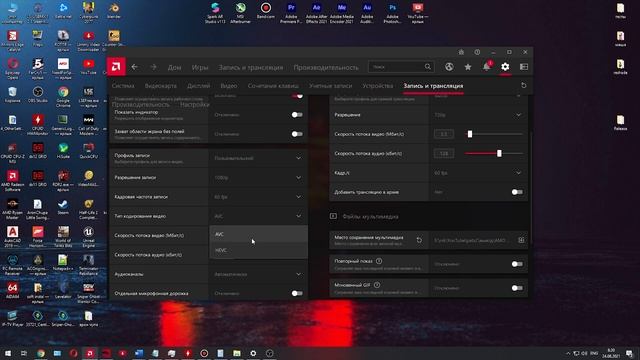The image size is (640, 360).
Task: Show help for Мгновенный GIF
Action: point(377,285)
